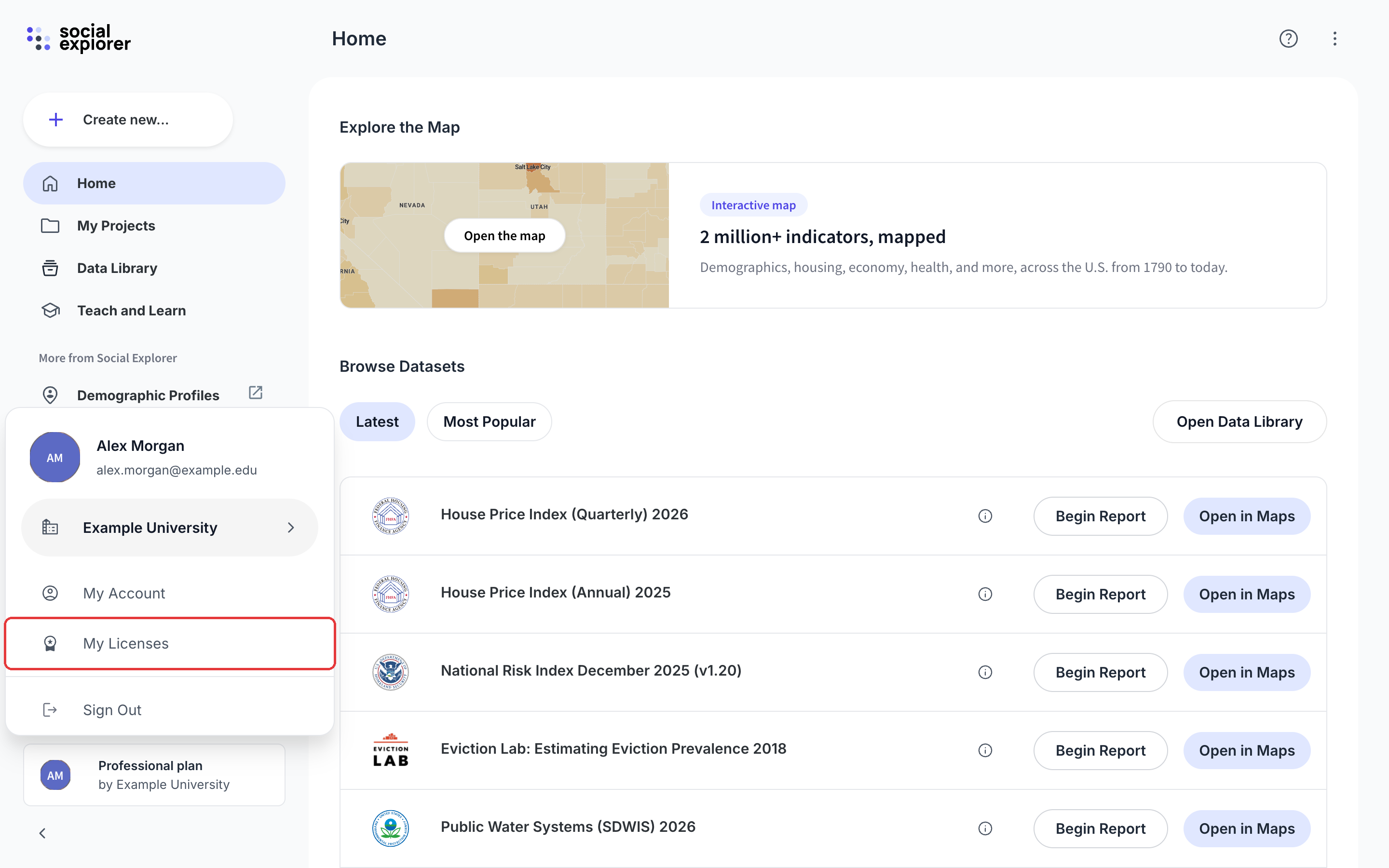Screen dimensions: 1389x868
Task: Select My Licenses menu entry
Action: tap(169, 644)
